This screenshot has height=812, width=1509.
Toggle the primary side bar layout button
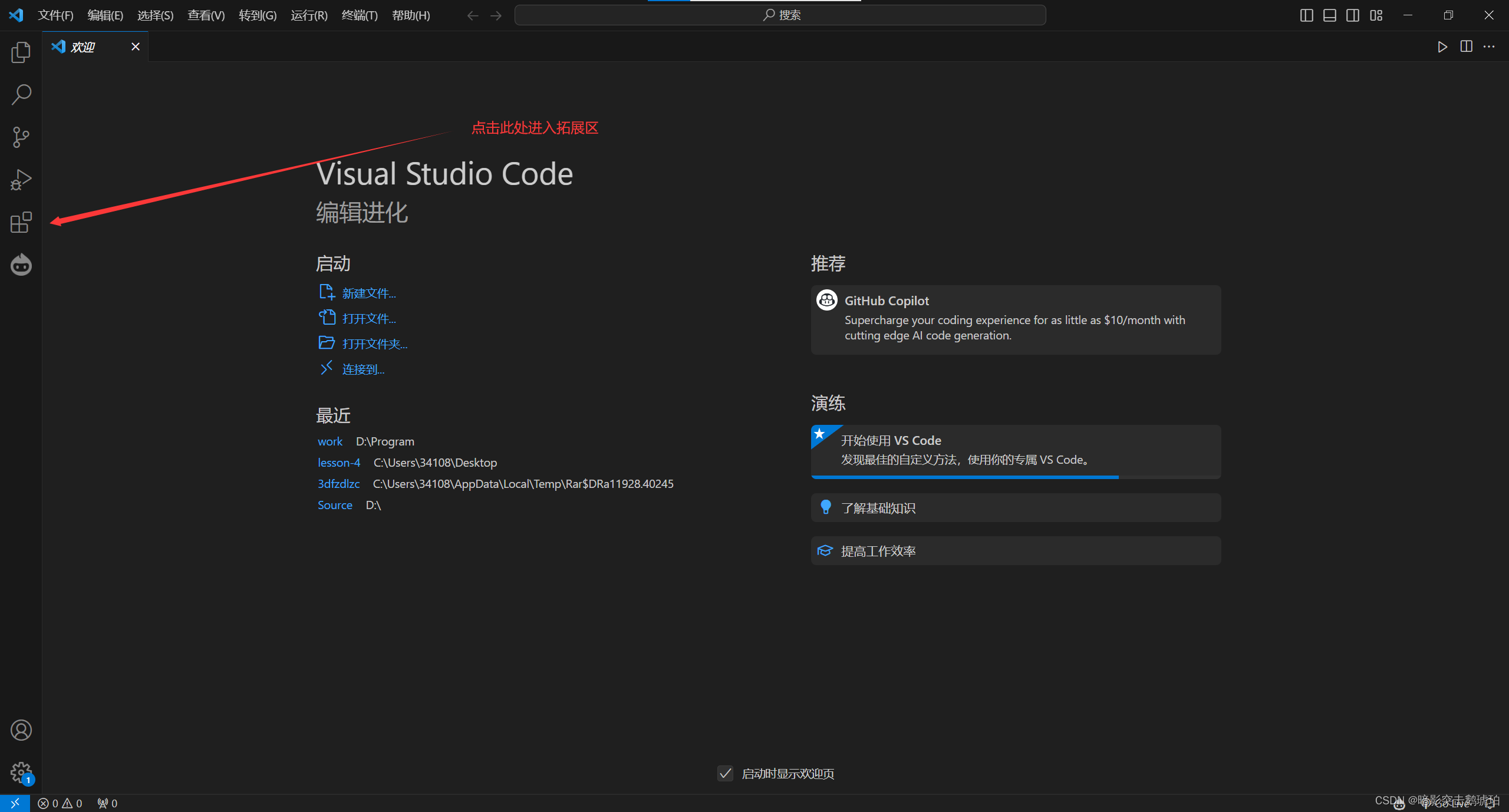(x=1306, y=15)
